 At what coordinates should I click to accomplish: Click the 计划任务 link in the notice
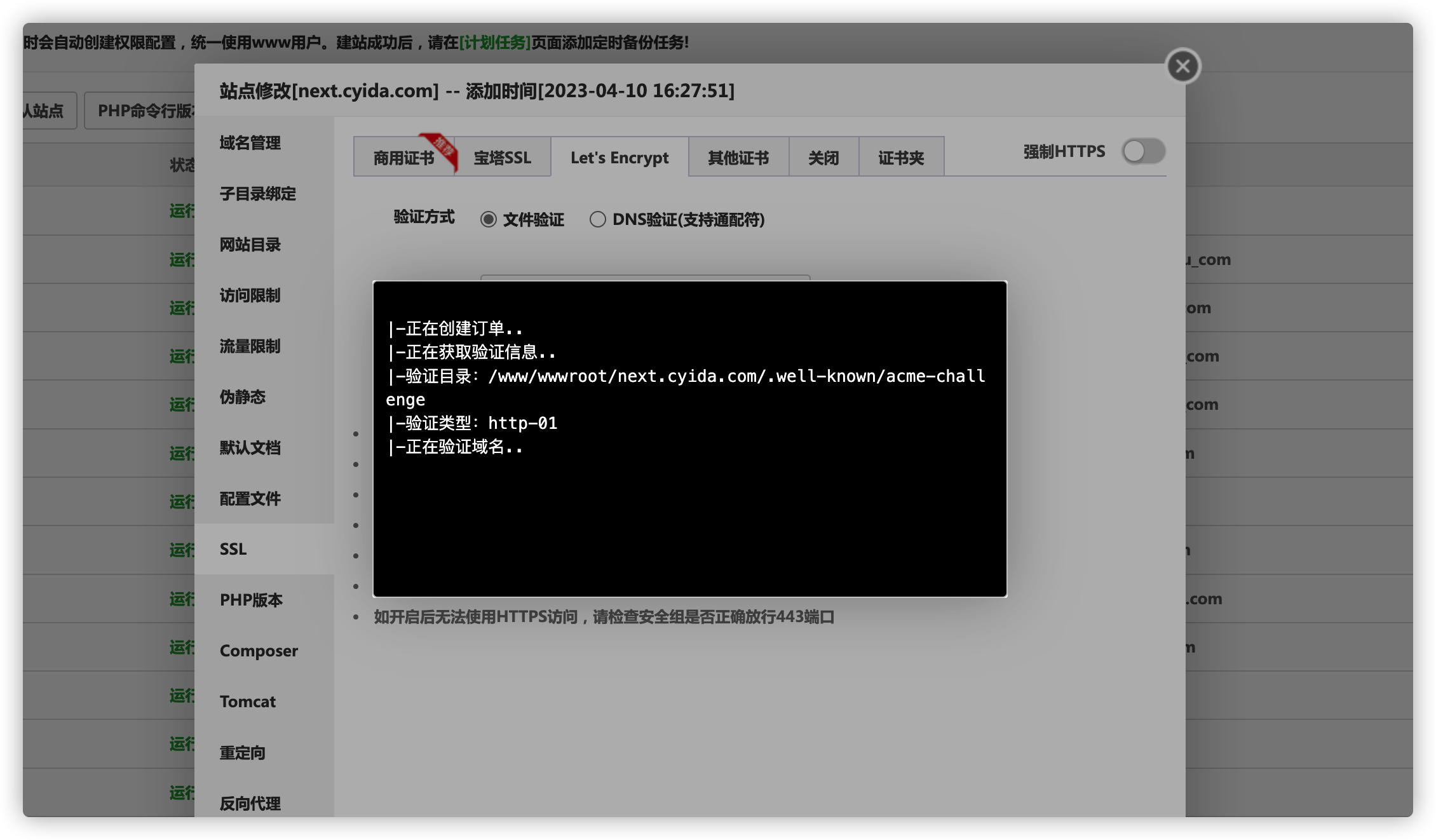point(494,43)
